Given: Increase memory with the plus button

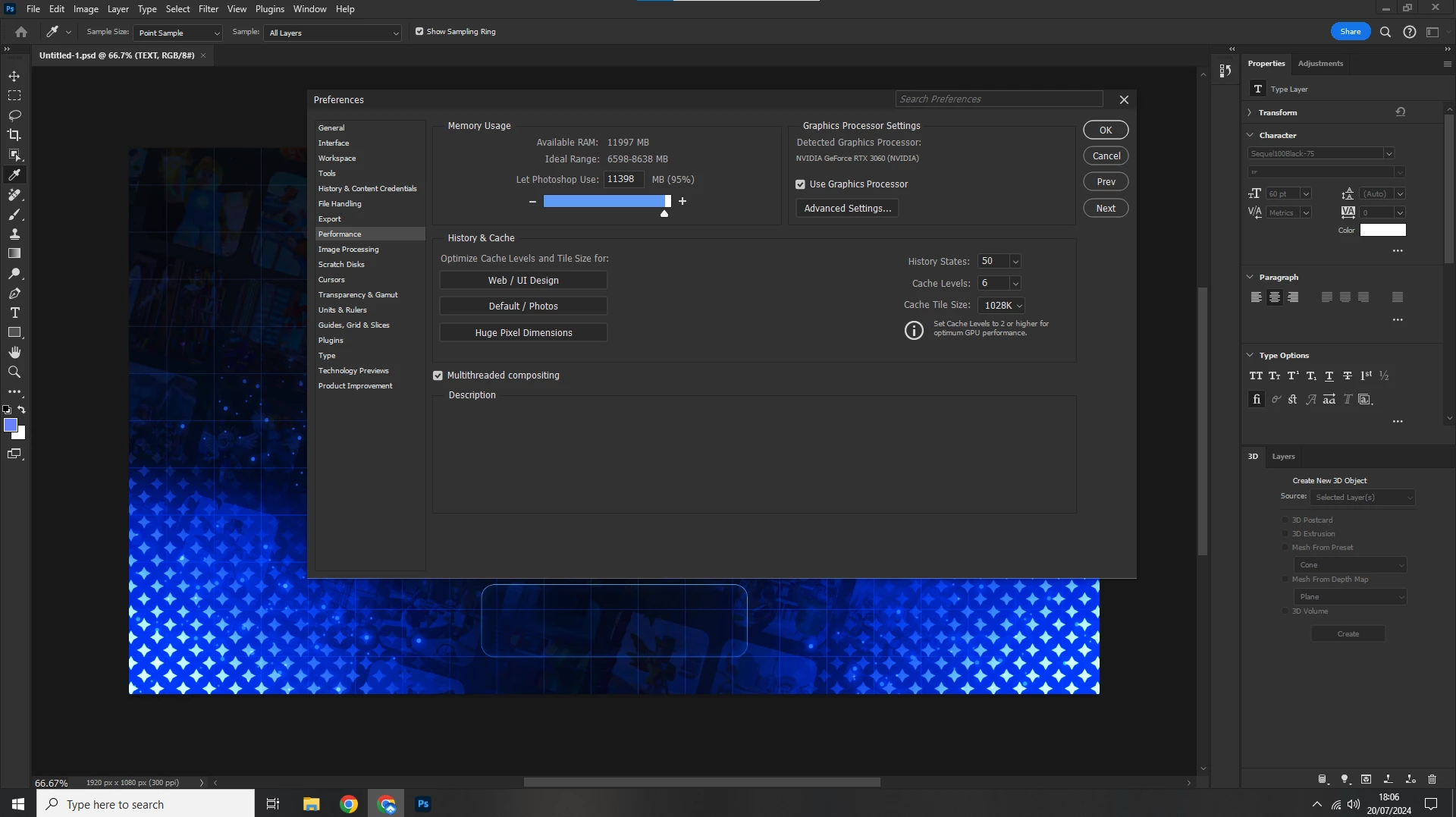Looking at the screenshot, I should click(682, 202).
